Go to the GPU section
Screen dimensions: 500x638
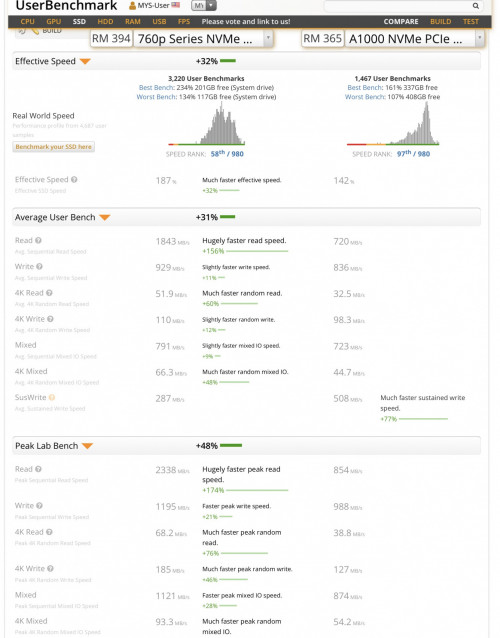point(54,22)
